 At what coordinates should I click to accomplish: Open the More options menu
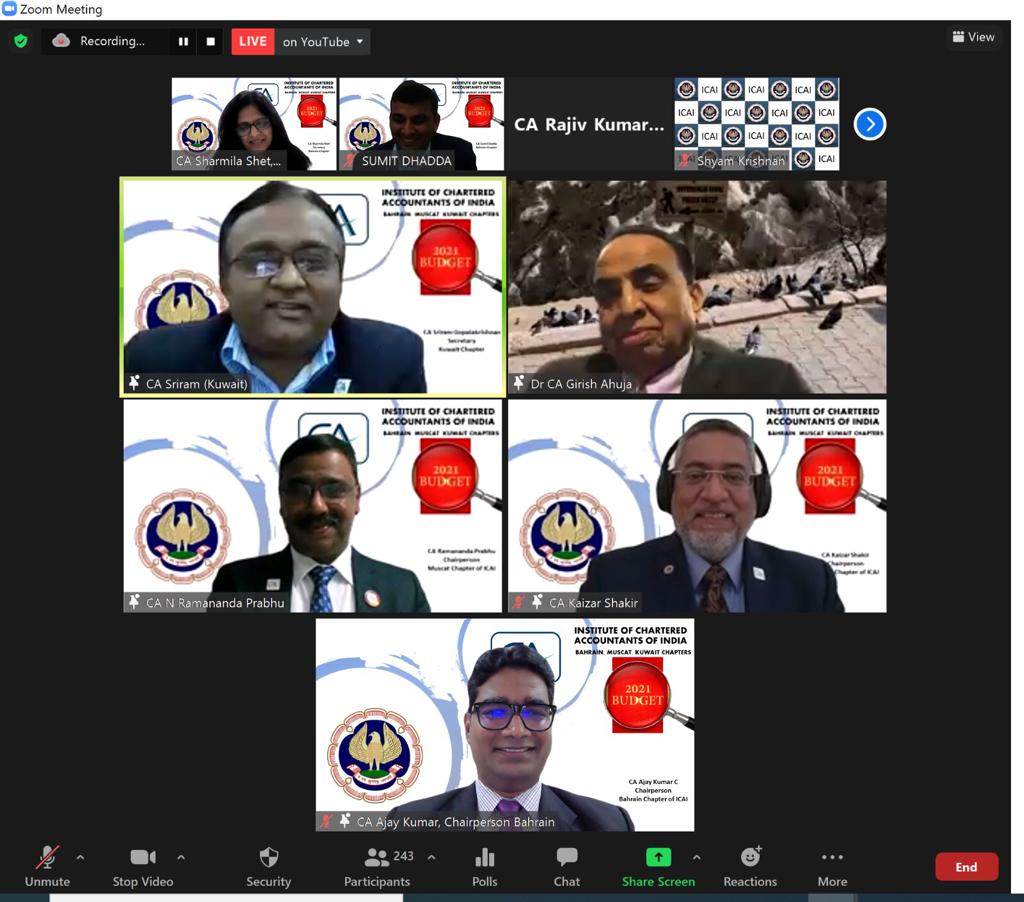(x=833, y=867)
